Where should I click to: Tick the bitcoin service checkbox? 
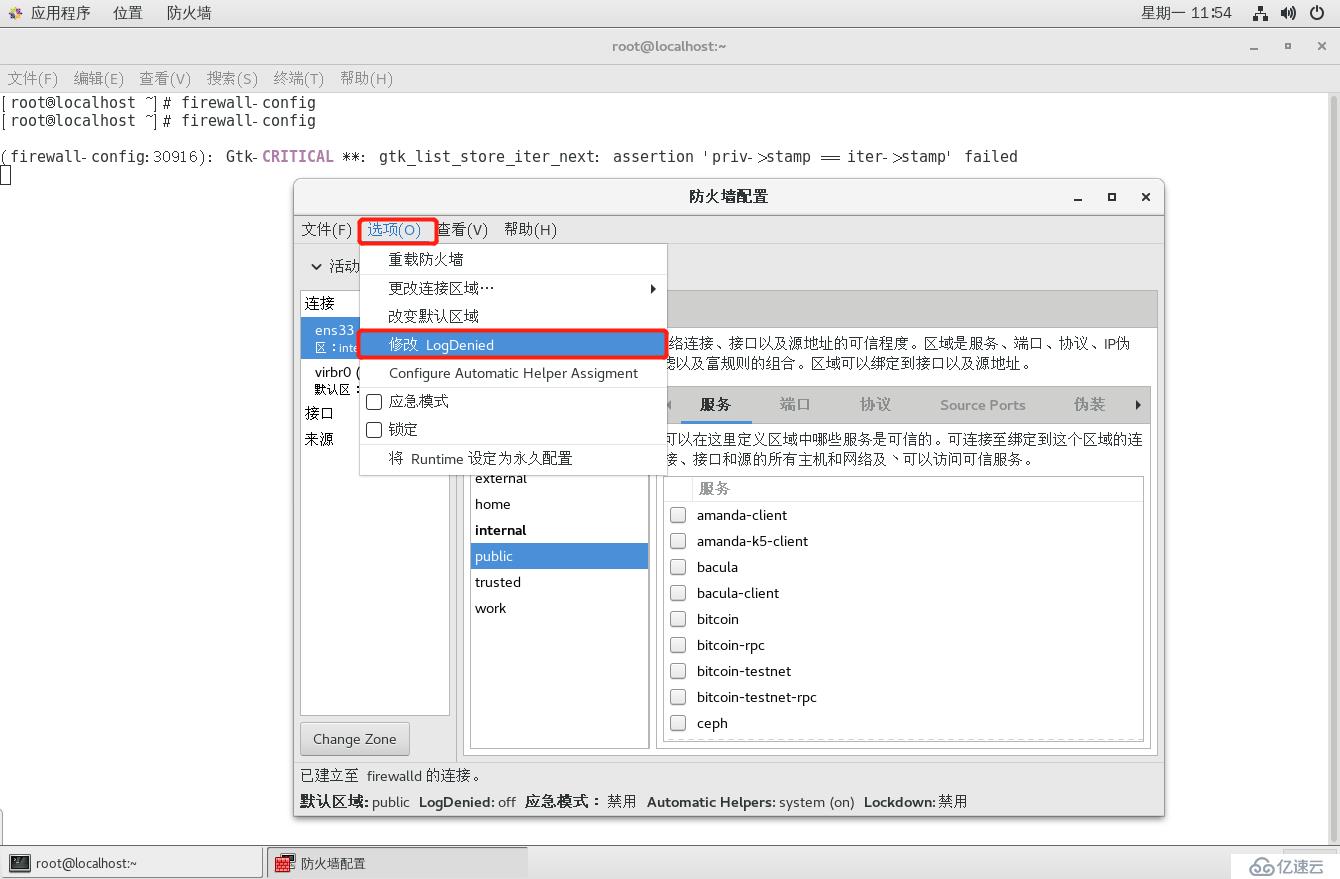(678, 619)
